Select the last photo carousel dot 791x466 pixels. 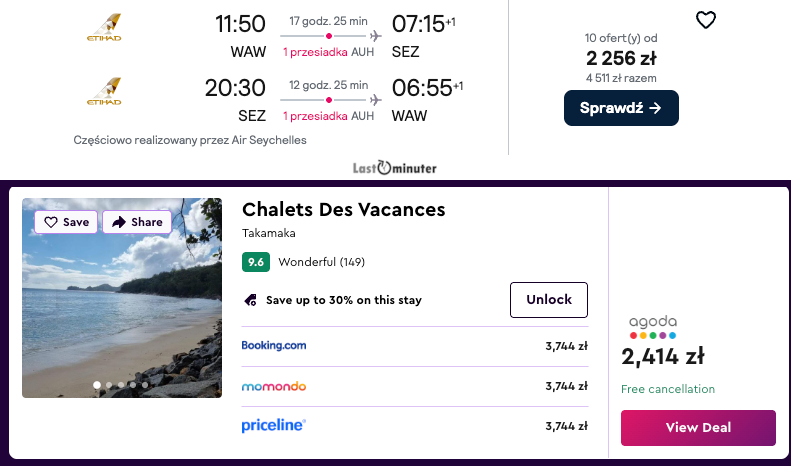point(145,385)
